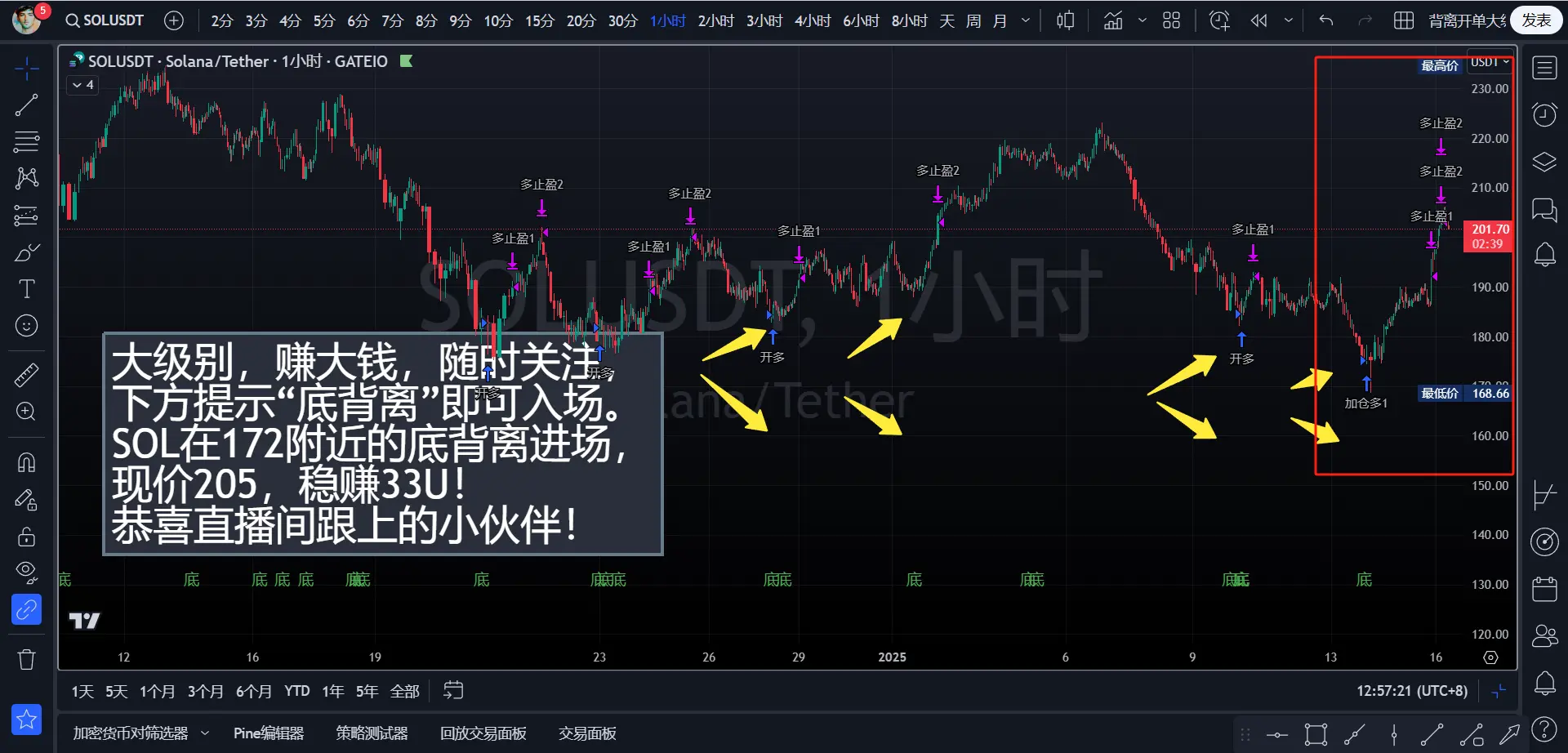
Task: Open the 策略测试器 tab
Action: point(372,733)
